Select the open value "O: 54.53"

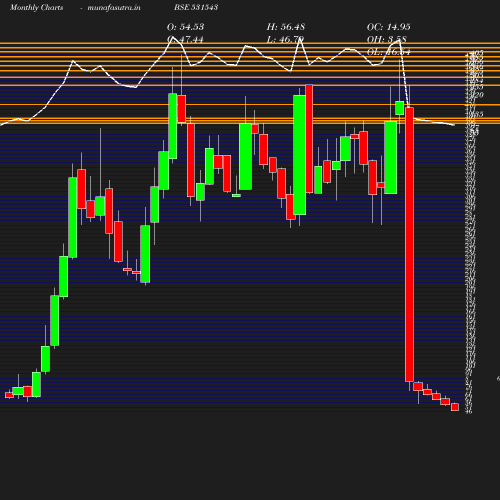(185, 27)
